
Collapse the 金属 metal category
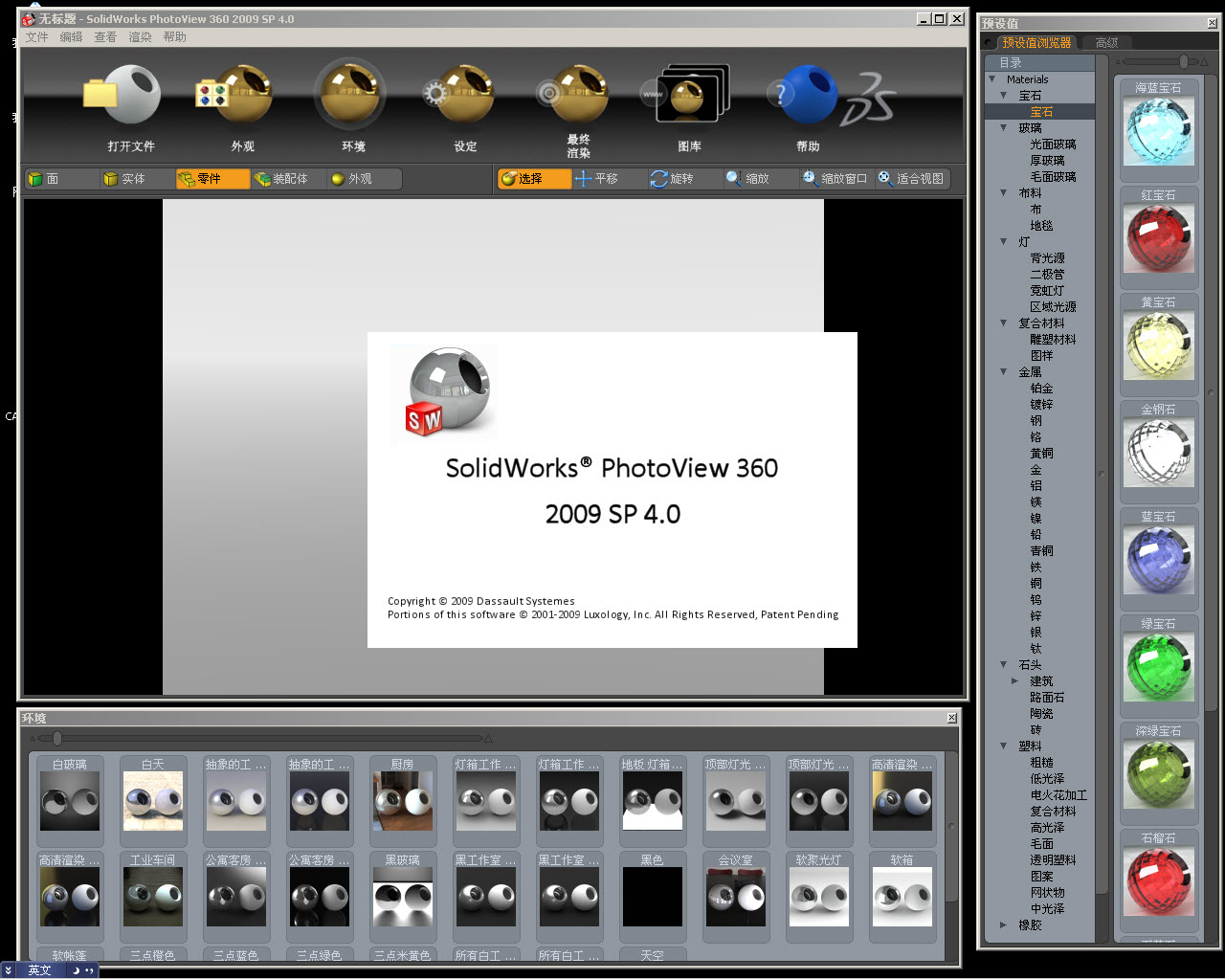pyautogui.click(x=1004, y=372)
